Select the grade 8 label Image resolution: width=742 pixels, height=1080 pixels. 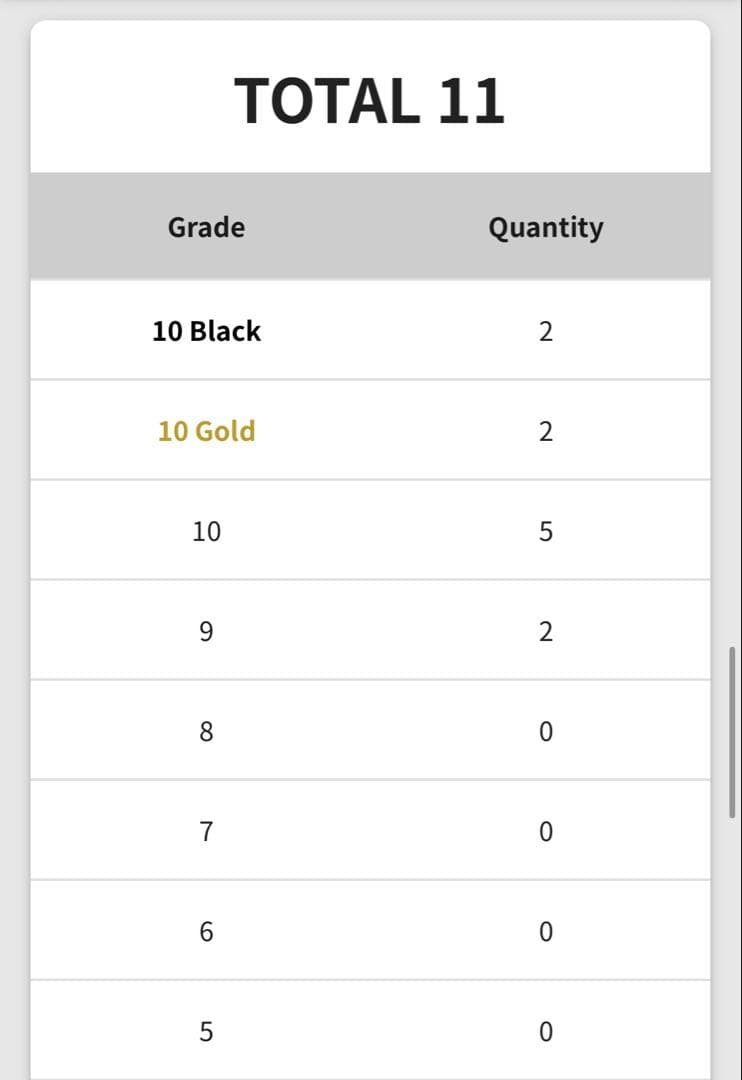pos(206,731)
